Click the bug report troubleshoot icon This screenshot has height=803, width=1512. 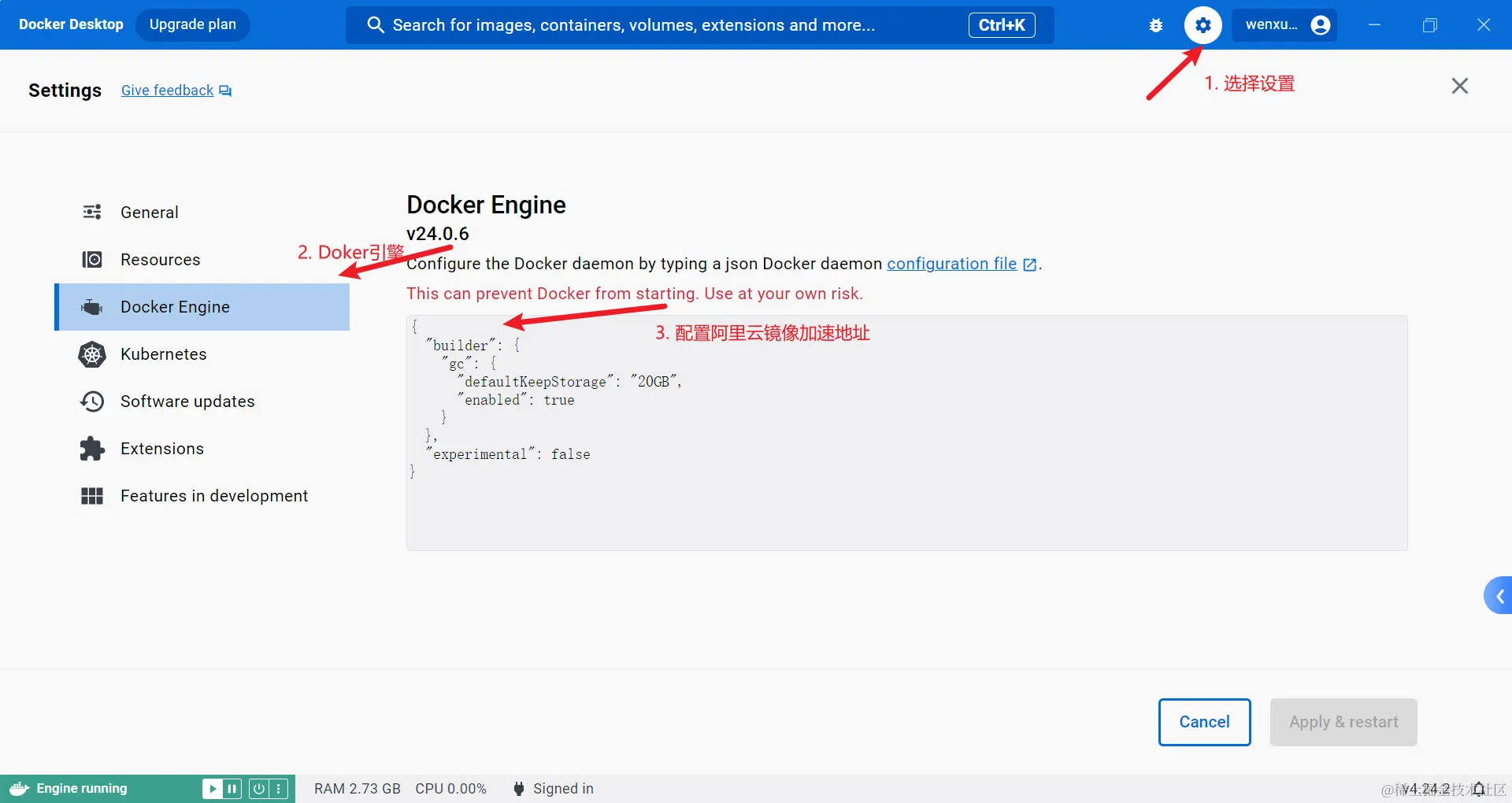click(x=1156, y=25)
